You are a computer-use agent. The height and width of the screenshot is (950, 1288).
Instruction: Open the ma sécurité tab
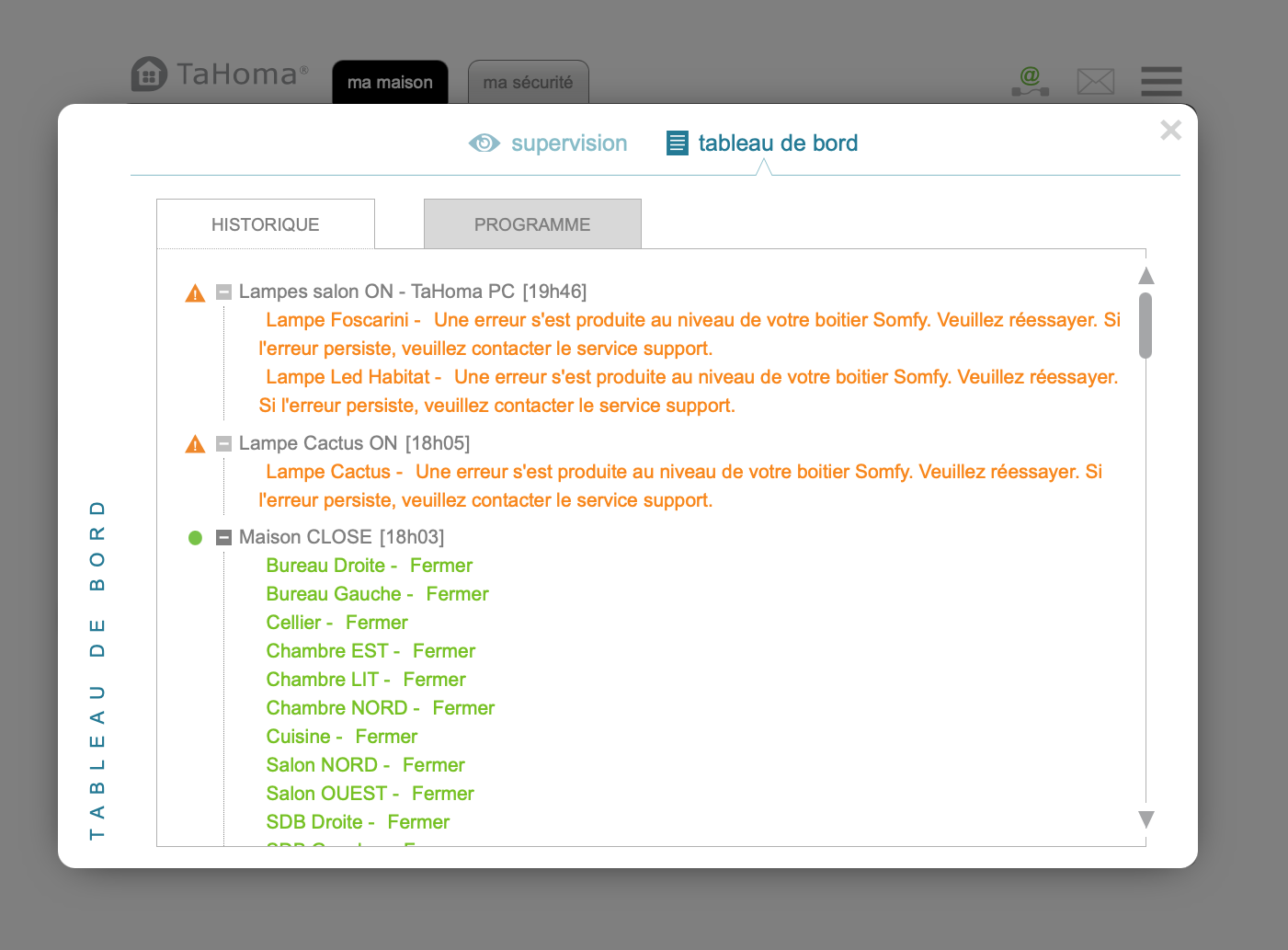(x=528, y=83)
